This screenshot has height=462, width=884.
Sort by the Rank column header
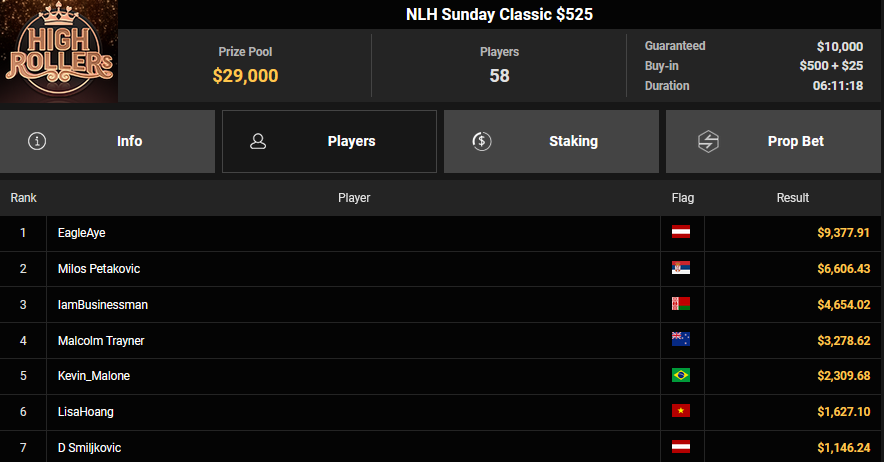click(23, 198)
